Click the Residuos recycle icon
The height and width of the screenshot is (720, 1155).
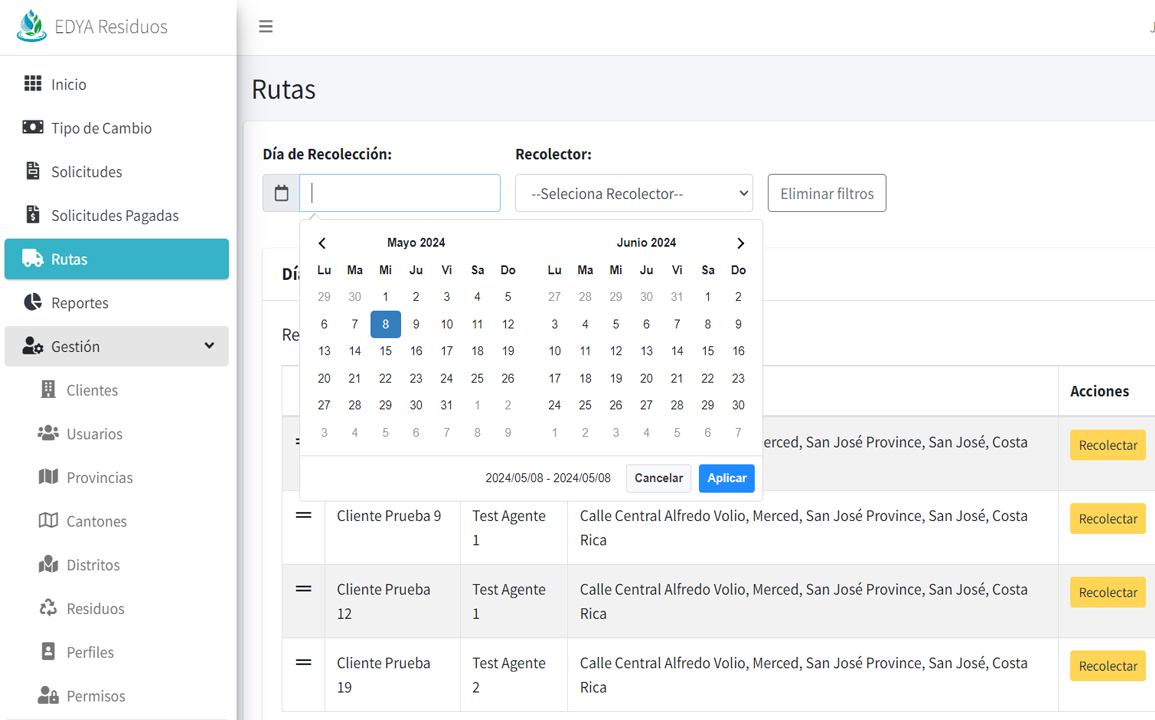tap(48, 608)
